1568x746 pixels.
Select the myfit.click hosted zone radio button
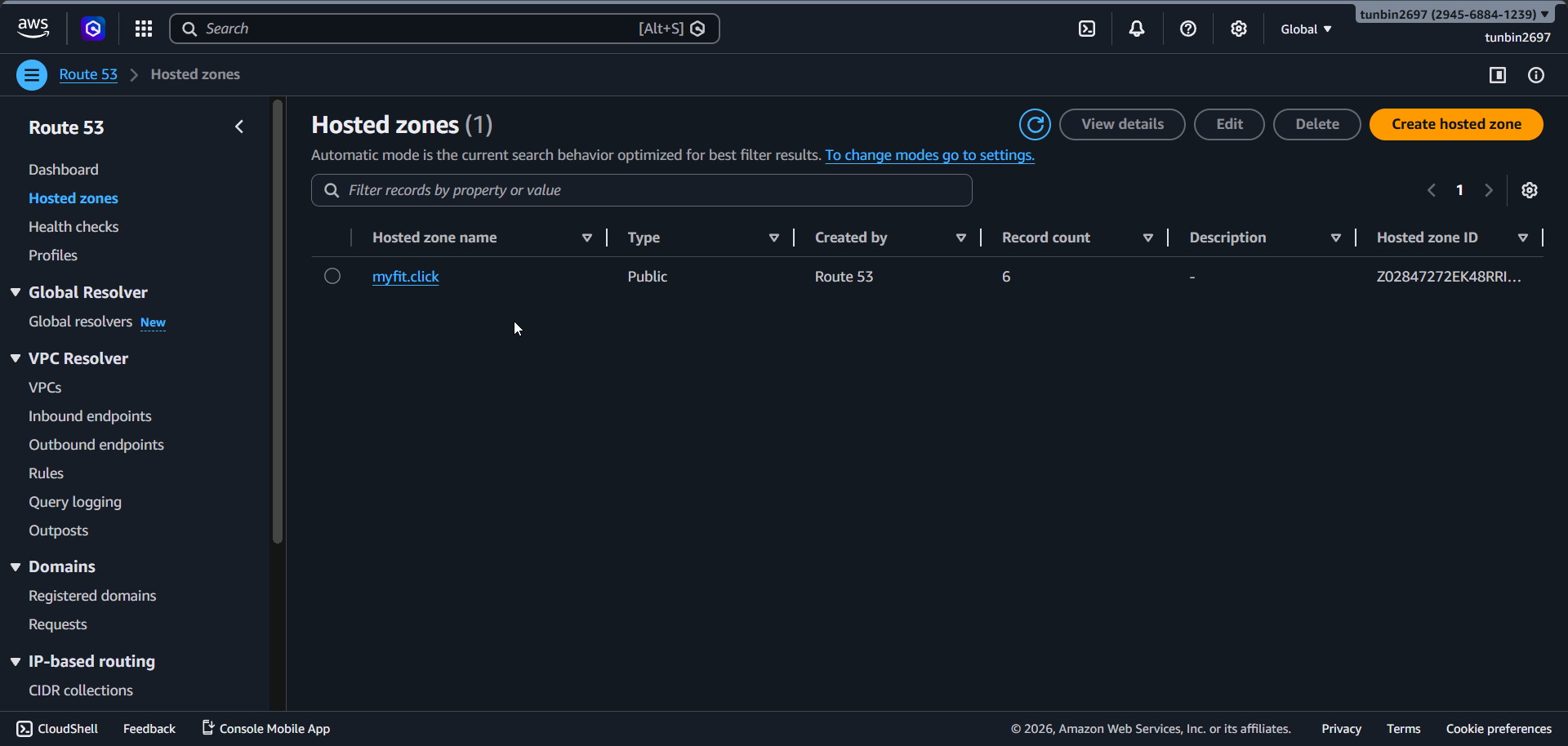tap(332, 276)
